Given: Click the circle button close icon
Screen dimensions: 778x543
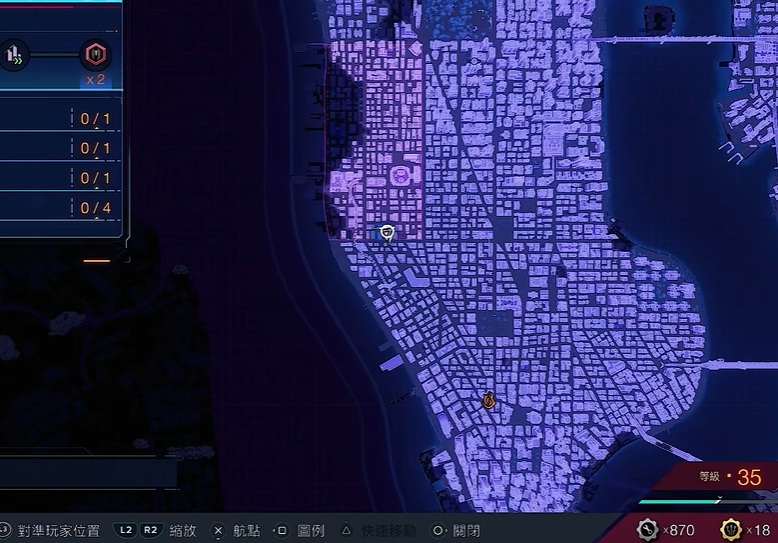Looking at the screenshot, I should point(438,531).
